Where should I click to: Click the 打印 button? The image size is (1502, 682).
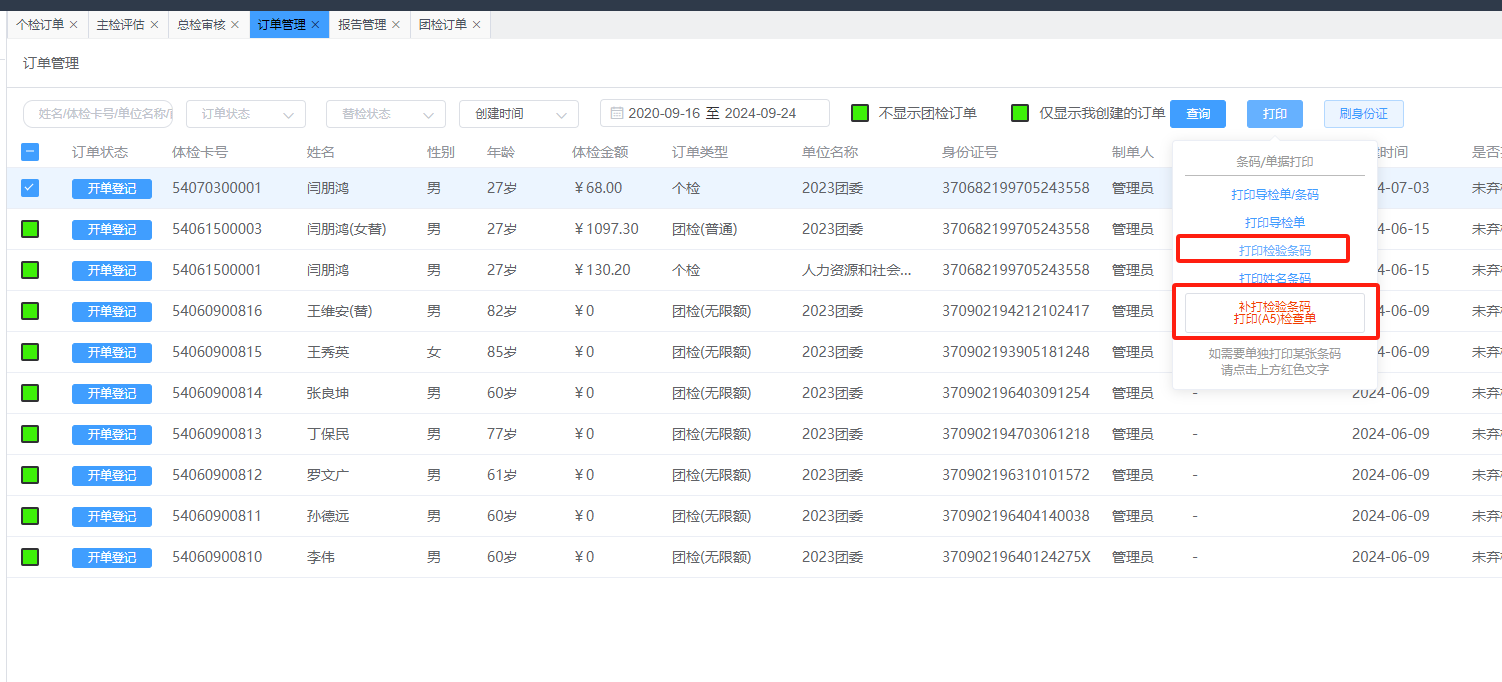tap(1275, 114)
